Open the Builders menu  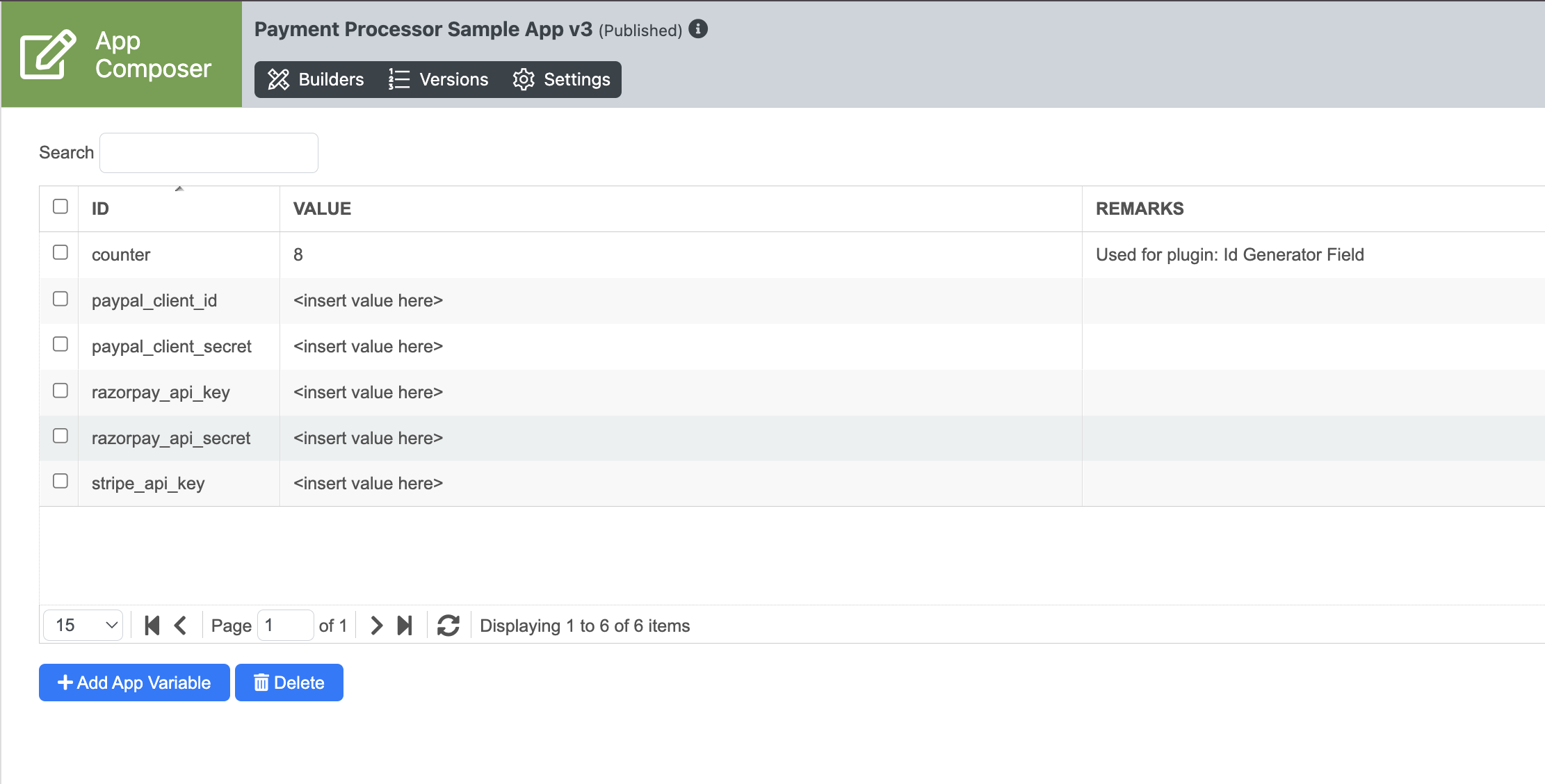316,80
